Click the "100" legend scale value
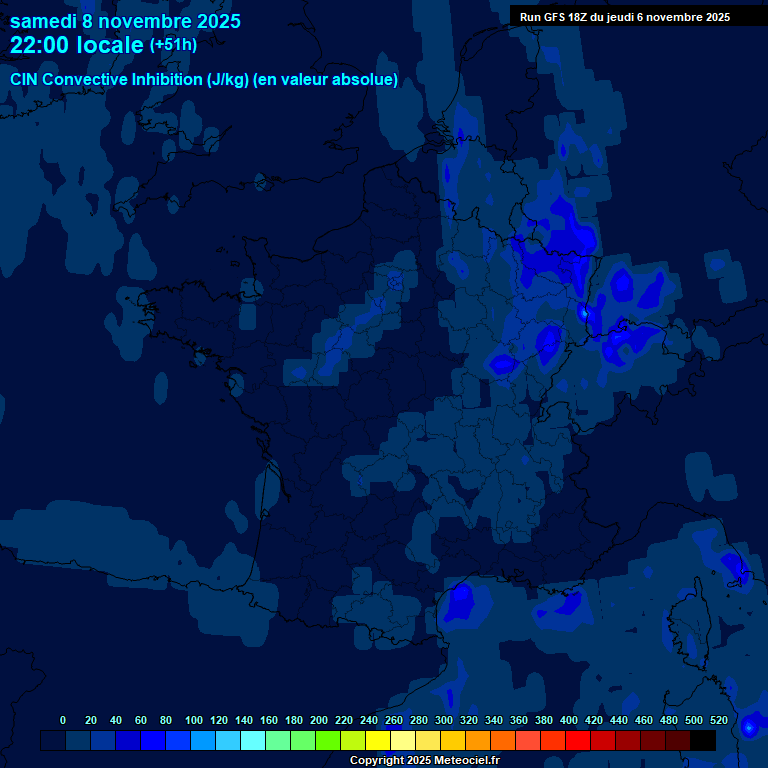 pos(194,720)
